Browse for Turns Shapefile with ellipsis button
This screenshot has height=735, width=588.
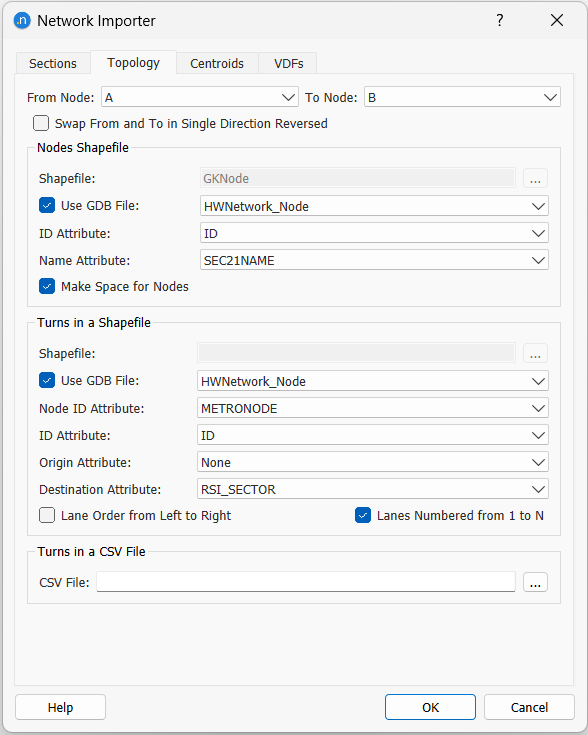[x=535, y=353]
